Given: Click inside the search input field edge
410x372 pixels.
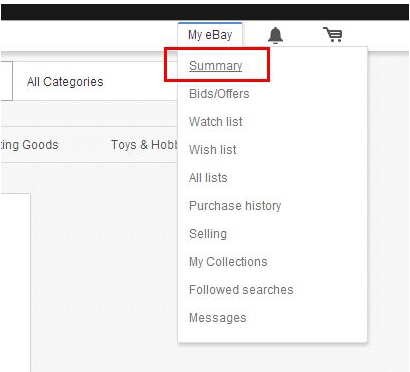Looking at the screenshot, I should pyautogui.click(x=6, y=81).
